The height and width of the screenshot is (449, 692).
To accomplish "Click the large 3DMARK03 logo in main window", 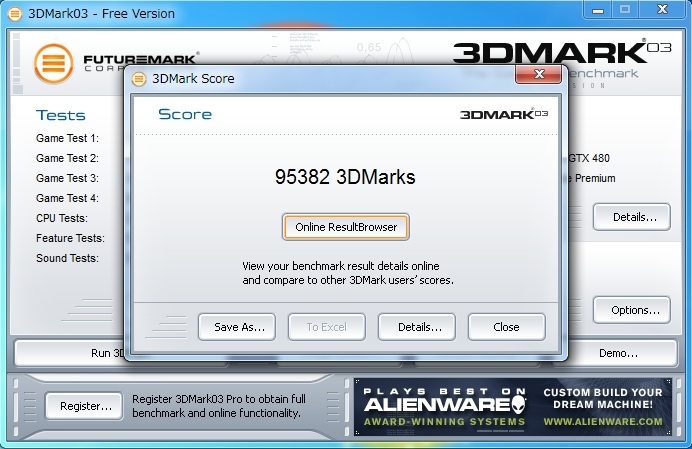I will pos(562,53).
